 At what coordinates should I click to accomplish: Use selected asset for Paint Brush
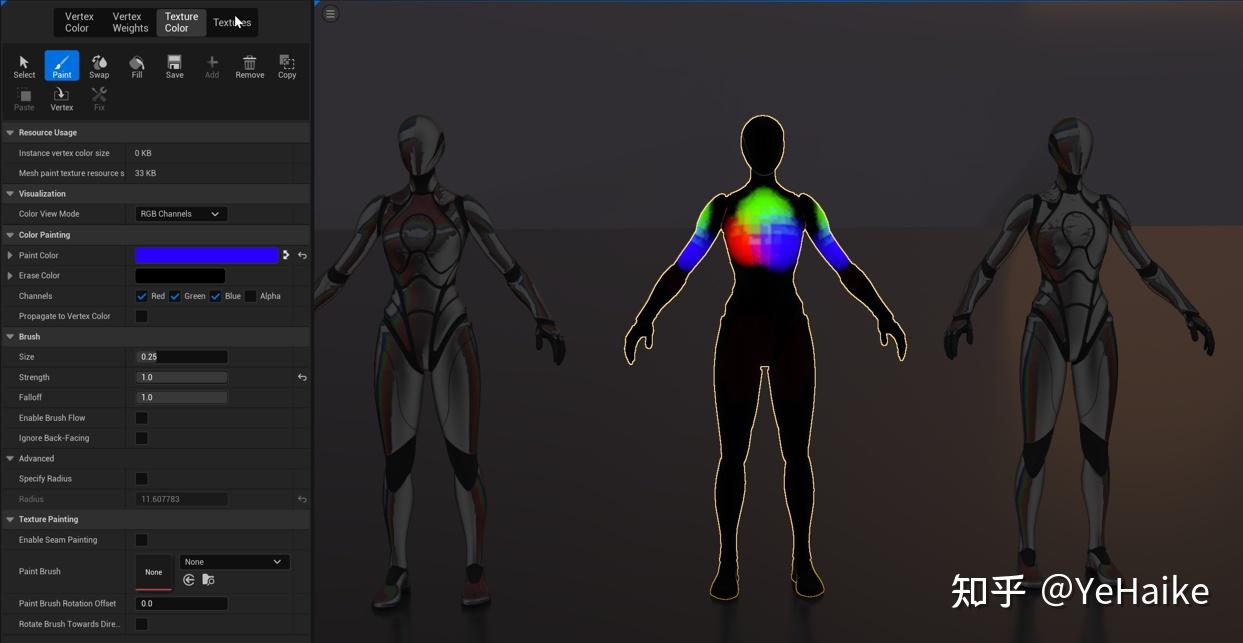pos(189,579)
